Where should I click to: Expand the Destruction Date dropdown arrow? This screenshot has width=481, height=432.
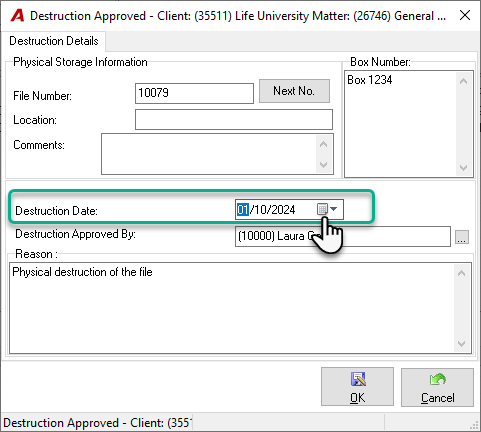tap(334, 209)
